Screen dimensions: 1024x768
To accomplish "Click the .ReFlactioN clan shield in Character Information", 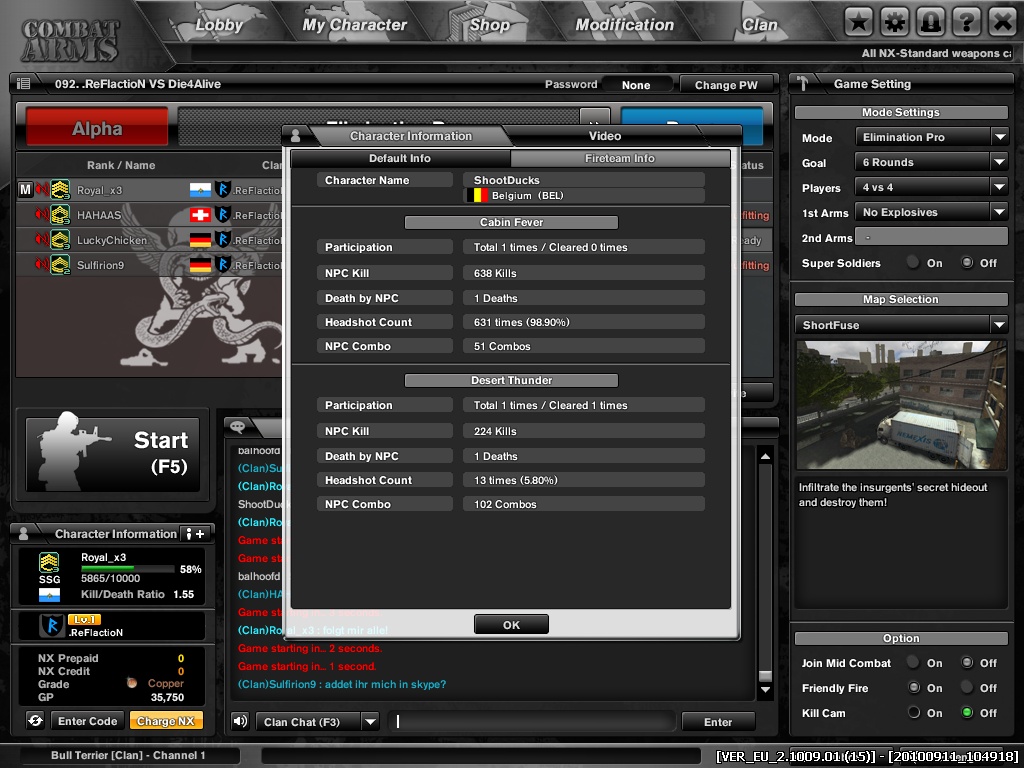I will (x=52, y=626).
